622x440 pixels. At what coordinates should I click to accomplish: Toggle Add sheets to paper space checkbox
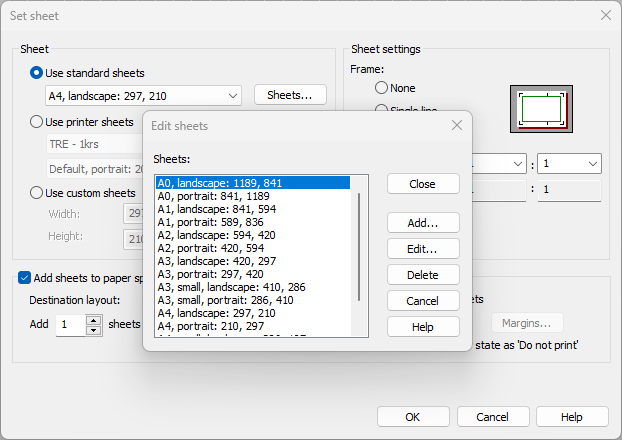coord(24,278)
